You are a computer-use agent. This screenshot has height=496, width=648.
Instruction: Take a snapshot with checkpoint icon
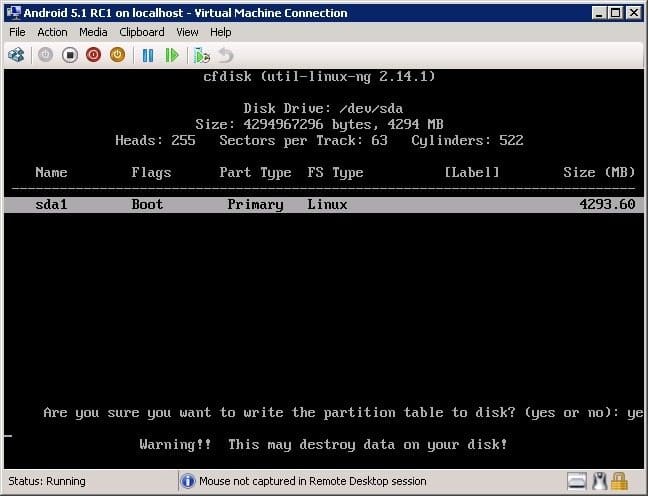point(202,55)
